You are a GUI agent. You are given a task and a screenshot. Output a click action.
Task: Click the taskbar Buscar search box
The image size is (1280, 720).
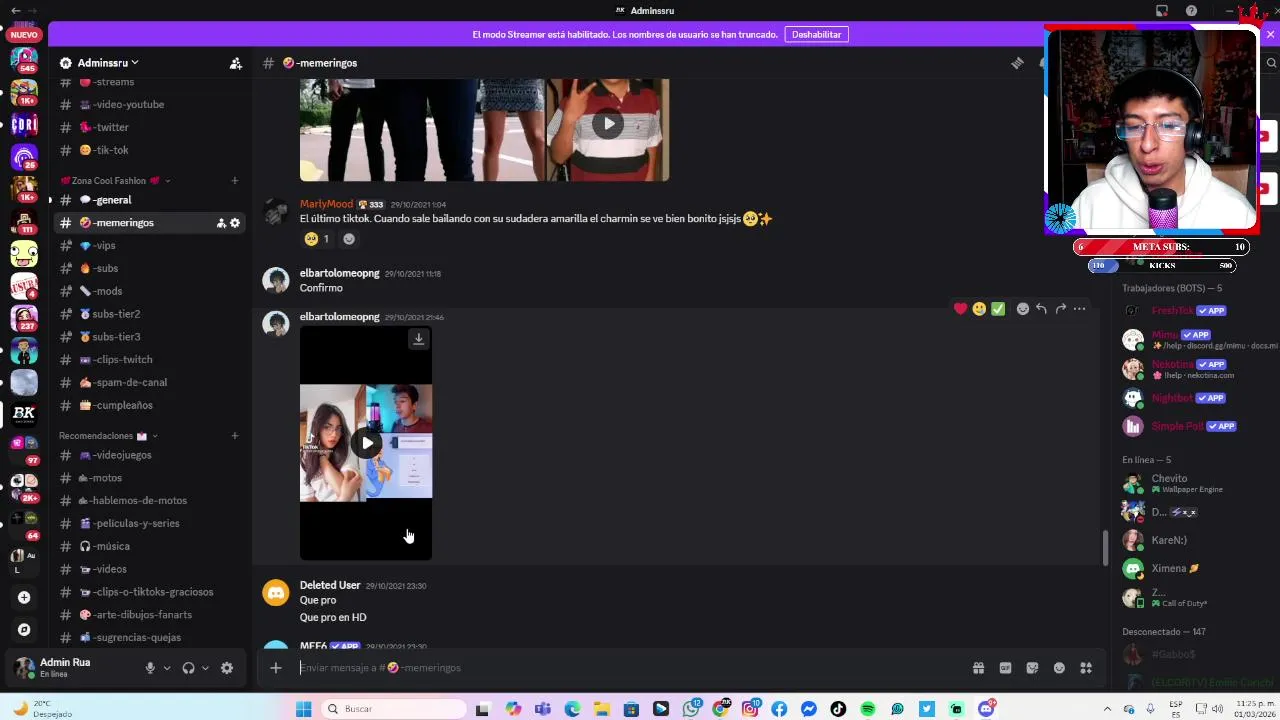(x=394, y=709)
